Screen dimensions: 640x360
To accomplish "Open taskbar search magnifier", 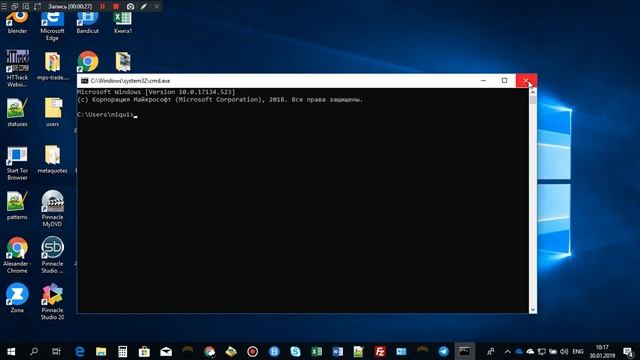I will pos(34,351).
